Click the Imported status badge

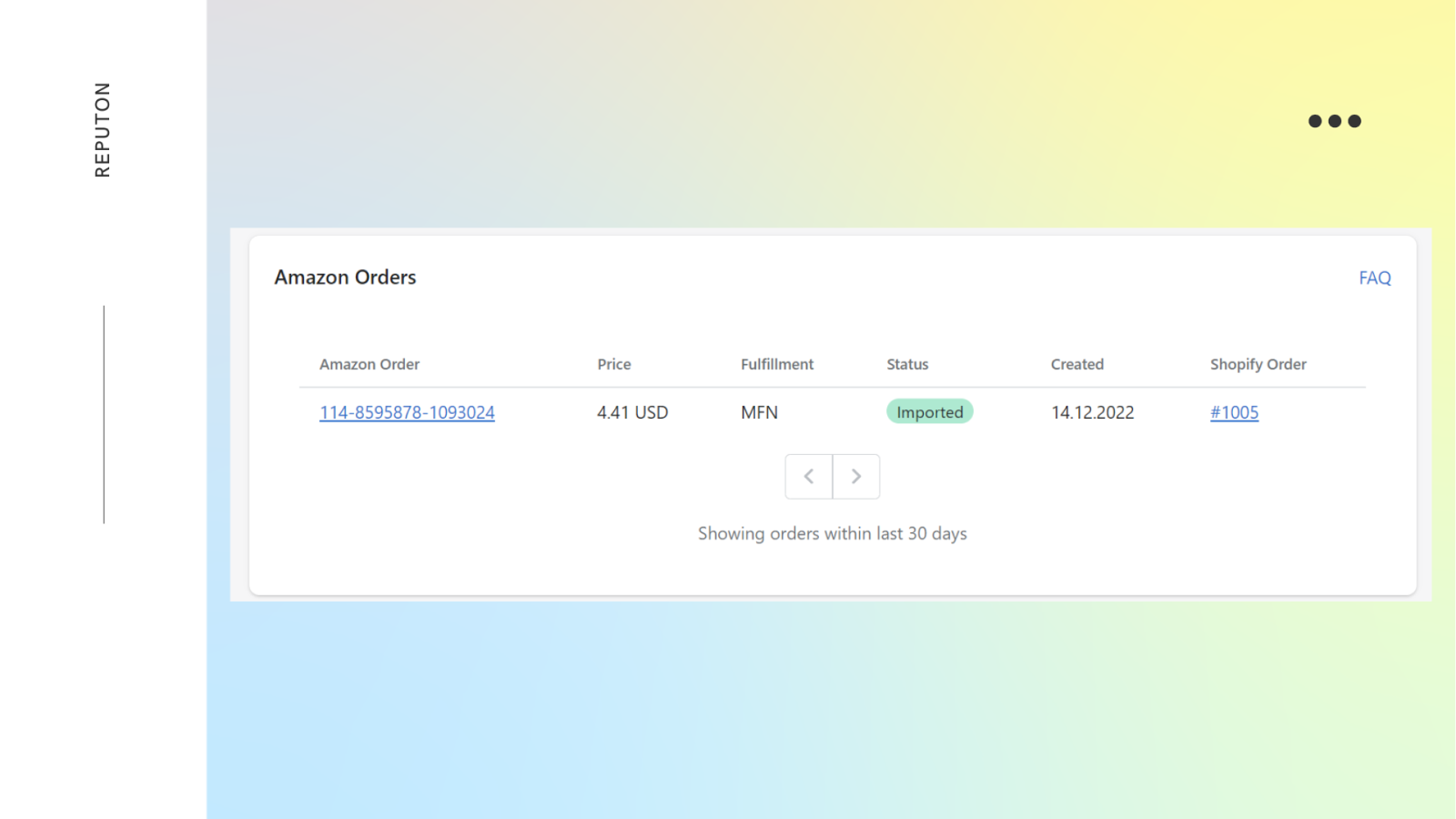[x=929, y=411]
